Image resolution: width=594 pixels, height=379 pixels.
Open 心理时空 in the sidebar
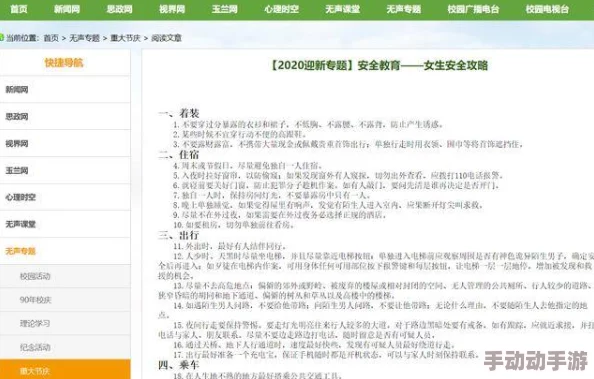click(x=65, y=197)
